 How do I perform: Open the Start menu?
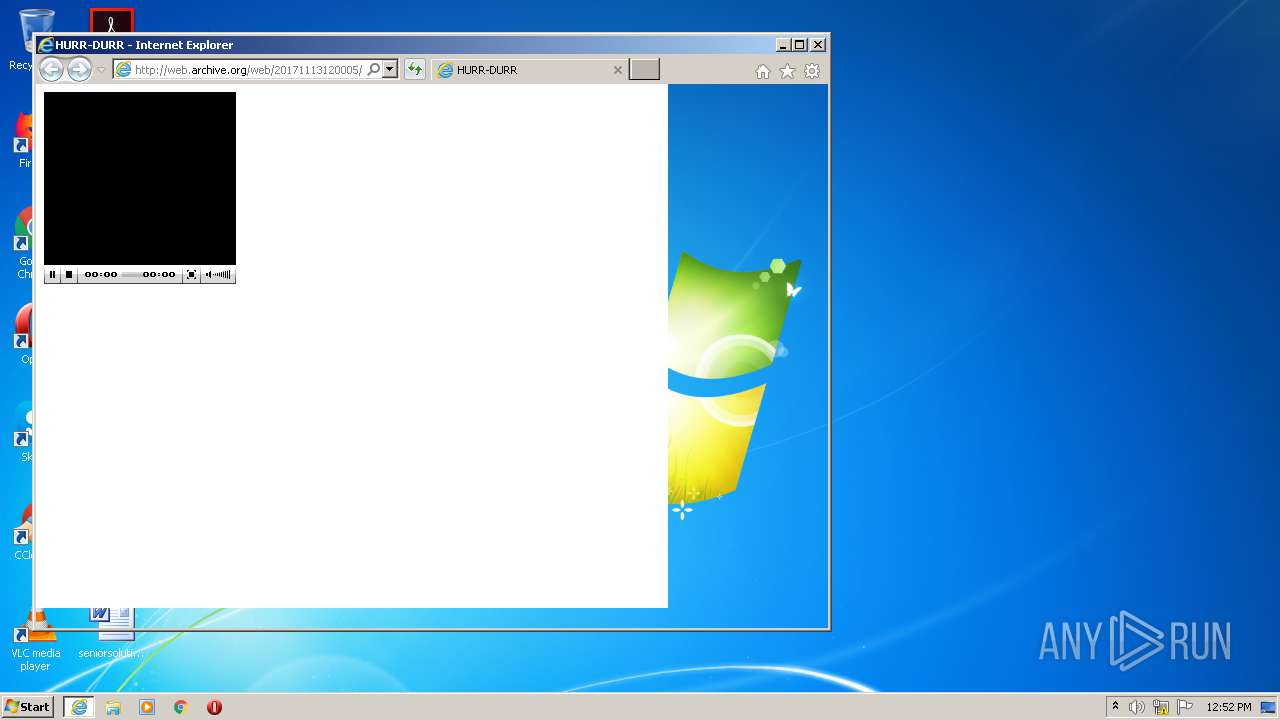pos(27,707)
